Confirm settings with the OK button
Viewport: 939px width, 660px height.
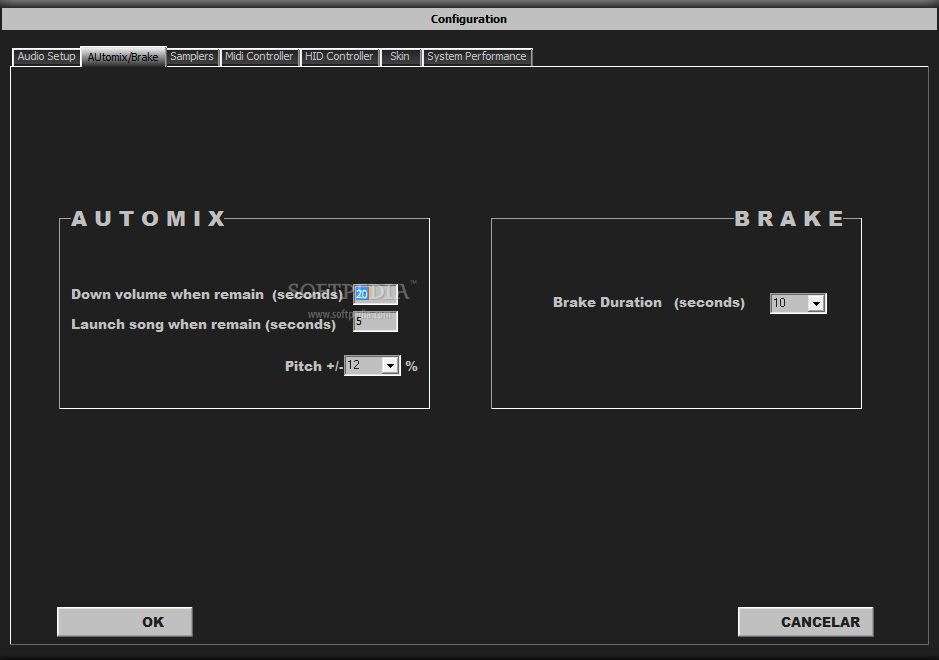125,622
